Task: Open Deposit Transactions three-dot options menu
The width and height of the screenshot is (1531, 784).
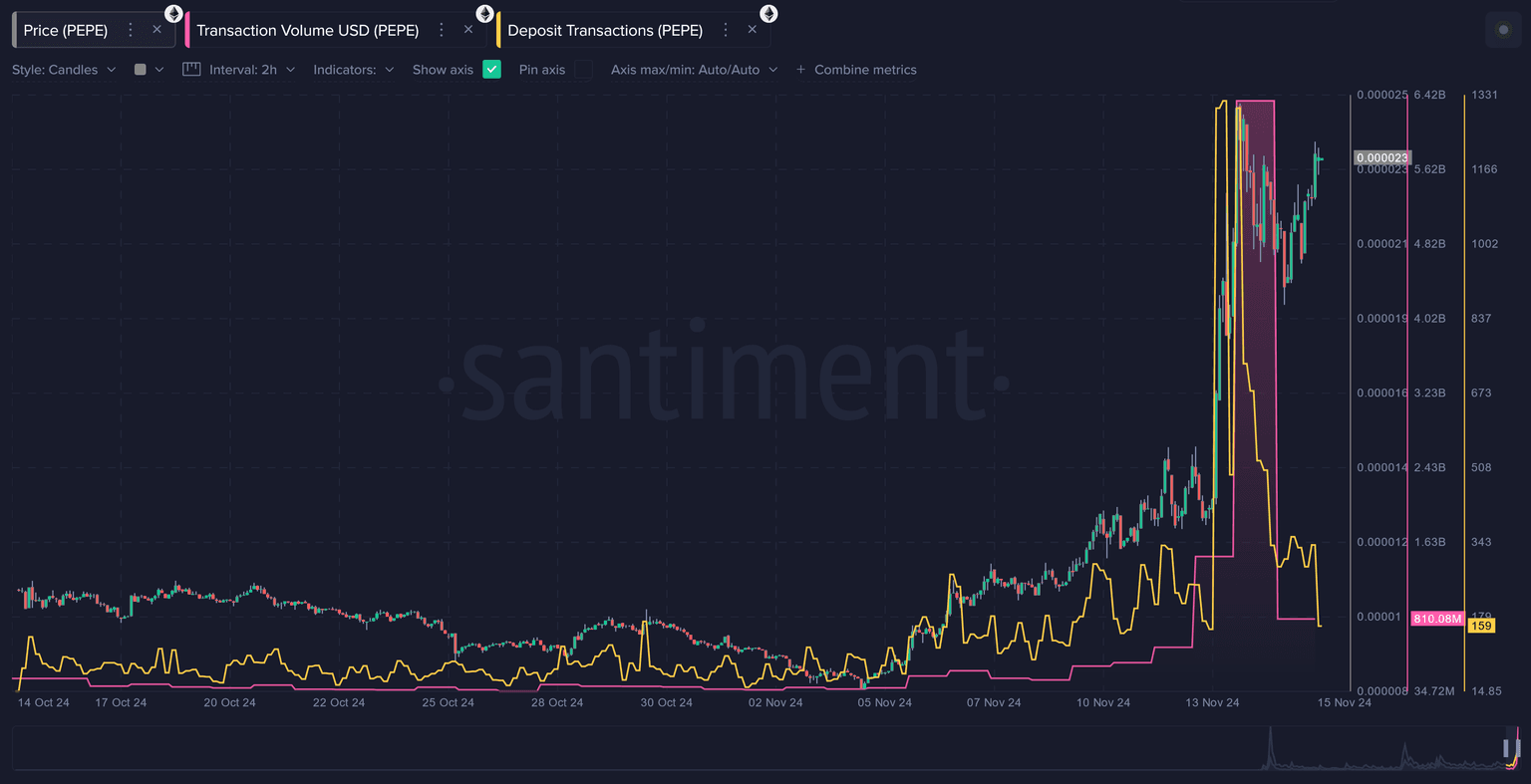Action: tap(726, 30)
